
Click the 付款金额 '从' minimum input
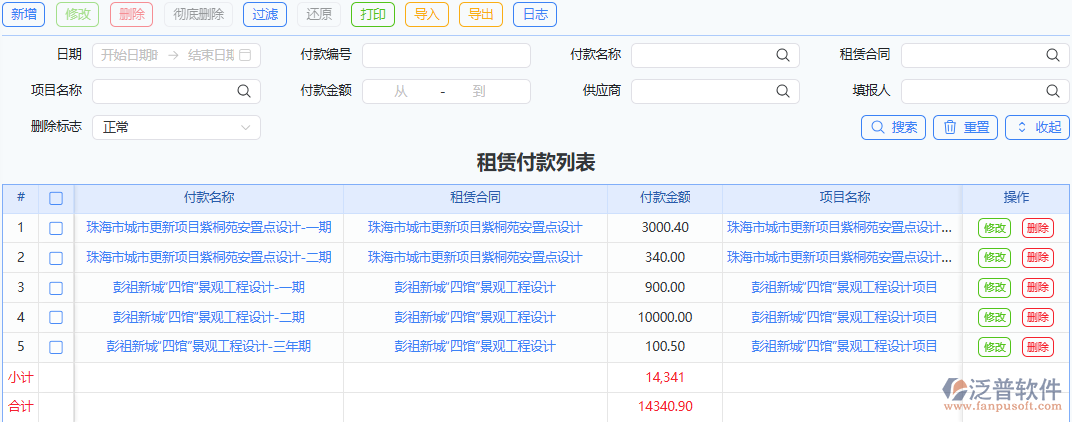[x=401, y=91]
